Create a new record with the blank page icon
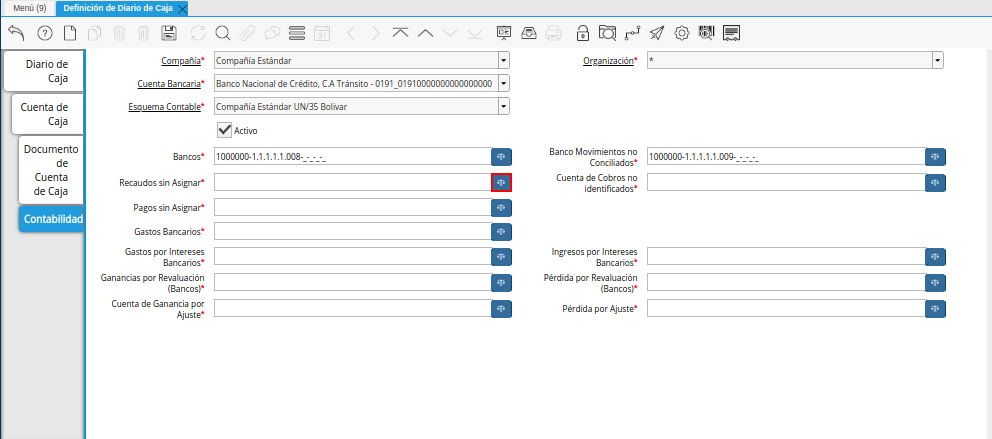The height and width of the screenshot is (439, 992). coord(70,33)
